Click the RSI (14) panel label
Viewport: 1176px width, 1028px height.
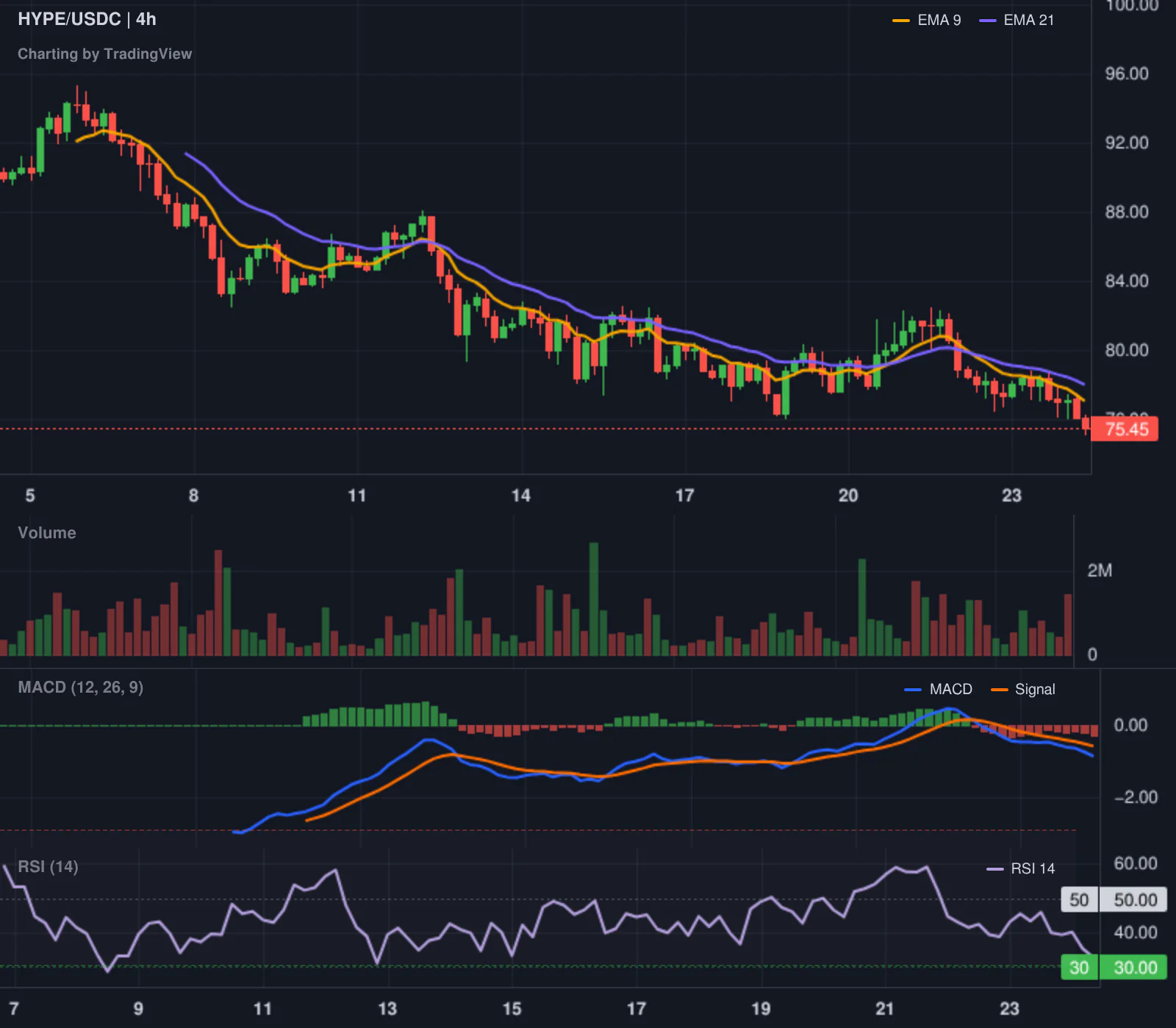click(48, 866)
